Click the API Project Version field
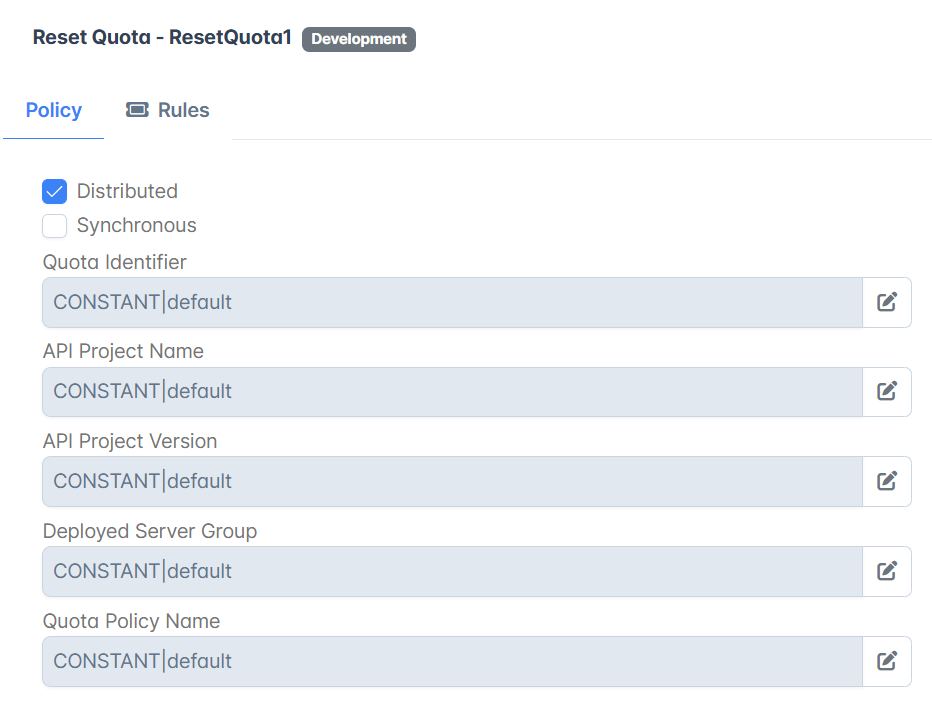The image size is (932, 709). (x=452, y=481)
